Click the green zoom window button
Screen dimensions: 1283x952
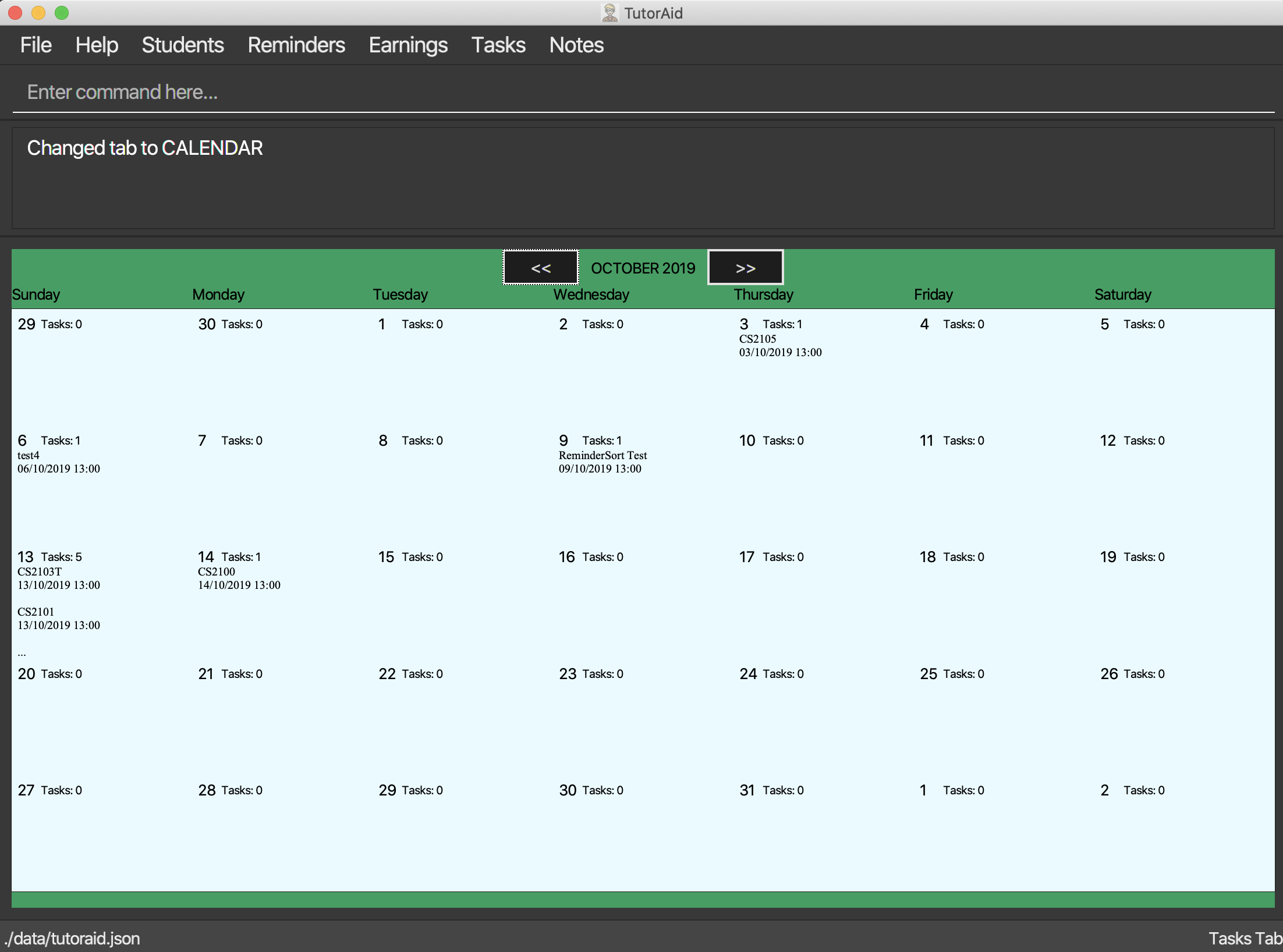click(62, 13)
